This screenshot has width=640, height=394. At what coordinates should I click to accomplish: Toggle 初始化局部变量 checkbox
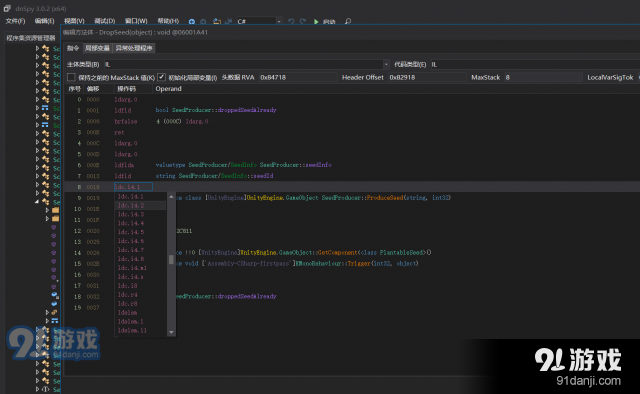tap(162, 77)
